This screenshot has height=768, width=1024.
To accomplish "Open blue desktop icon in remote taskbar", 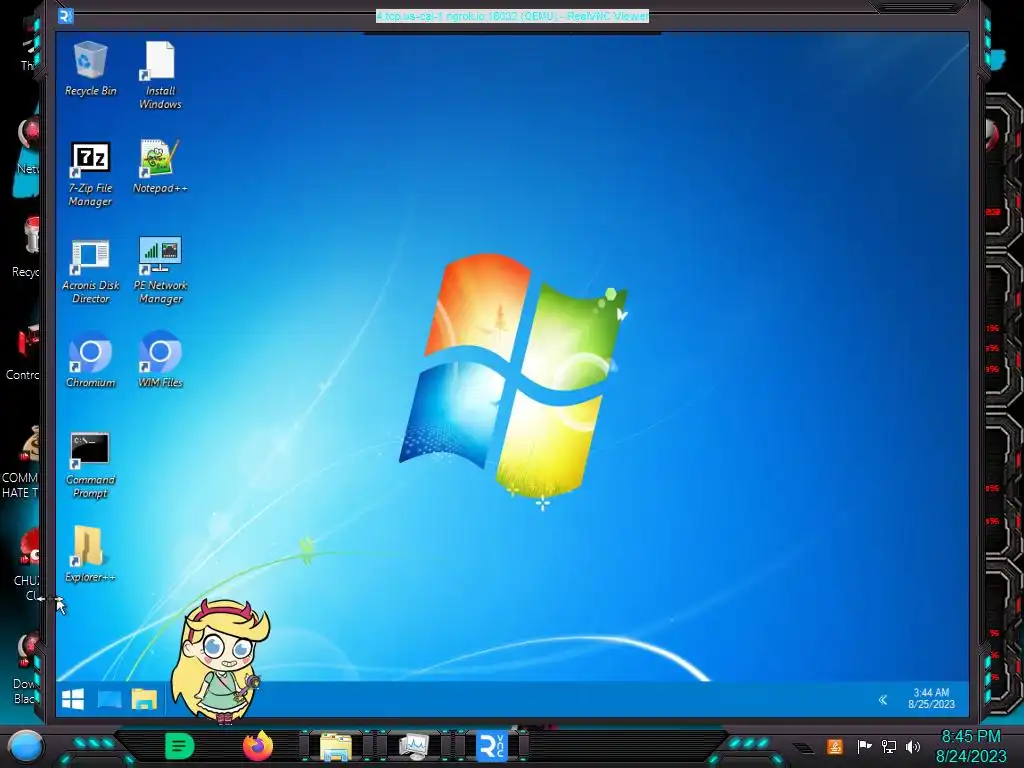I will (109, 699).
